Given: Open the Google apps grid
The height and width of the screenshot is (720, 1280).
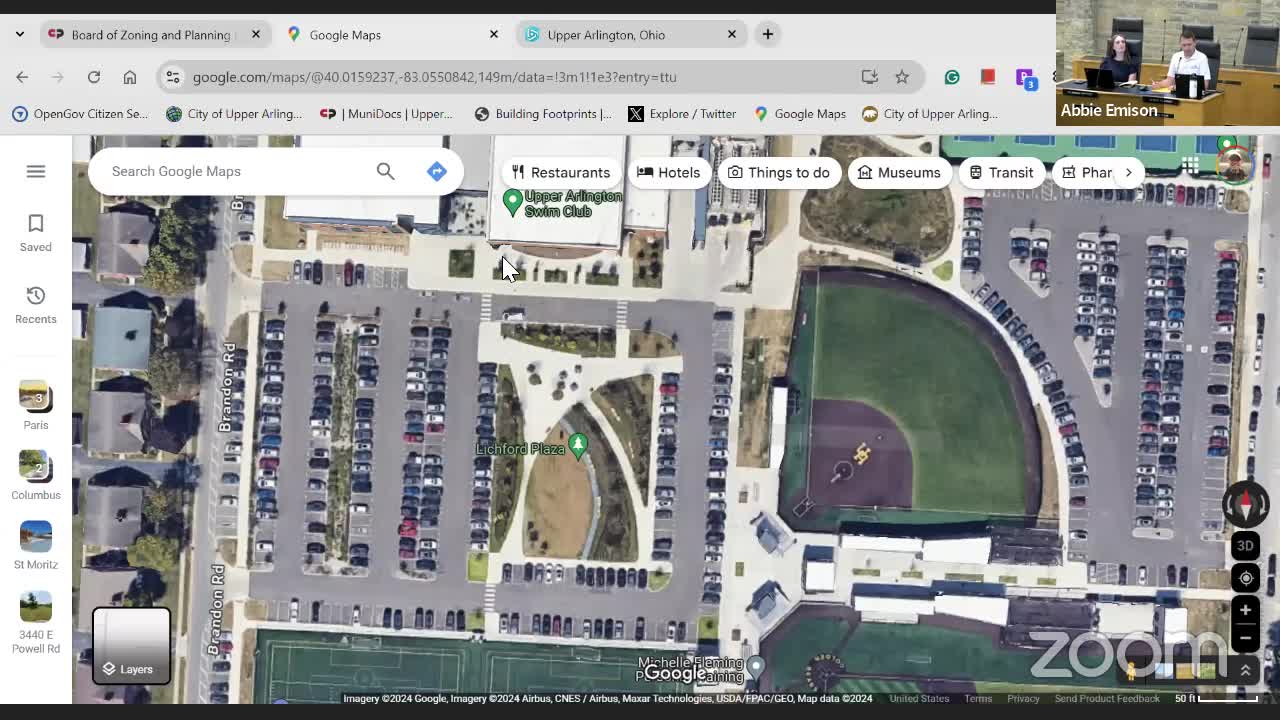Looking at the screenshot, I should [x=1190, y=165].
